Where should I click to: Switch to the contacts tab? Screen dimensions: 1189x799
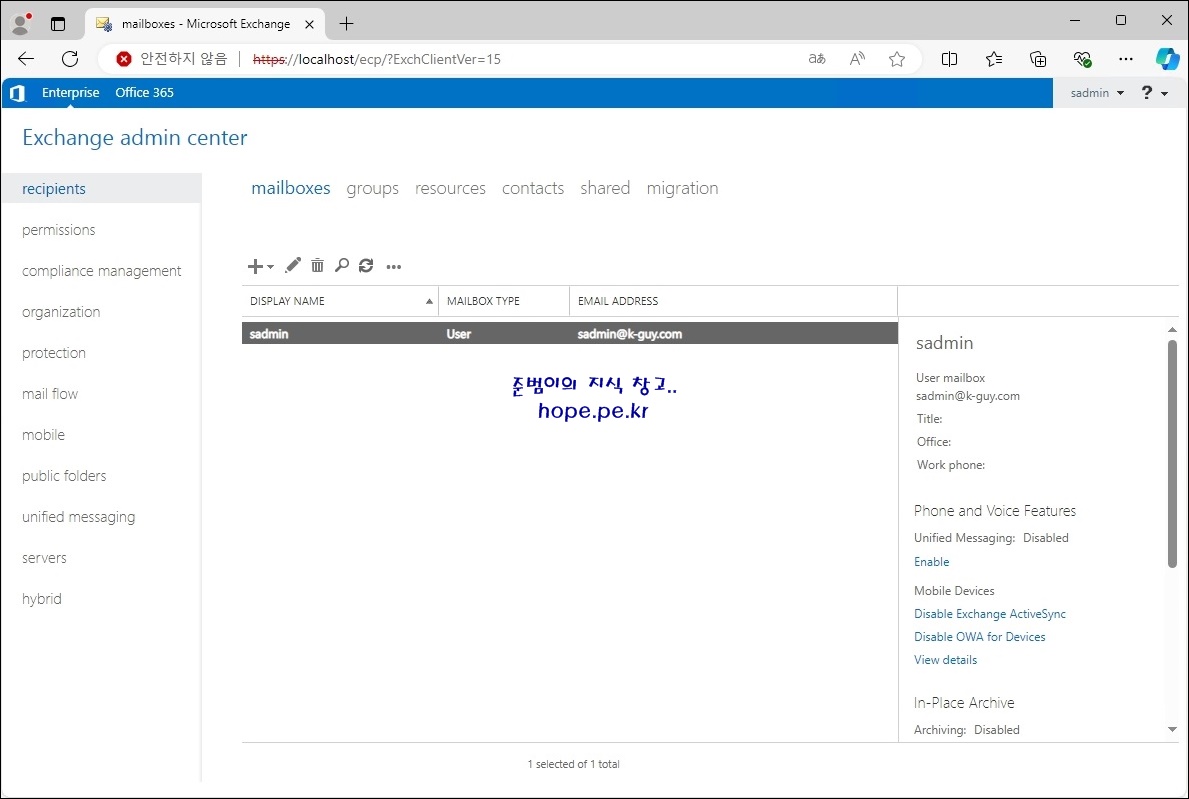[533, 188]
